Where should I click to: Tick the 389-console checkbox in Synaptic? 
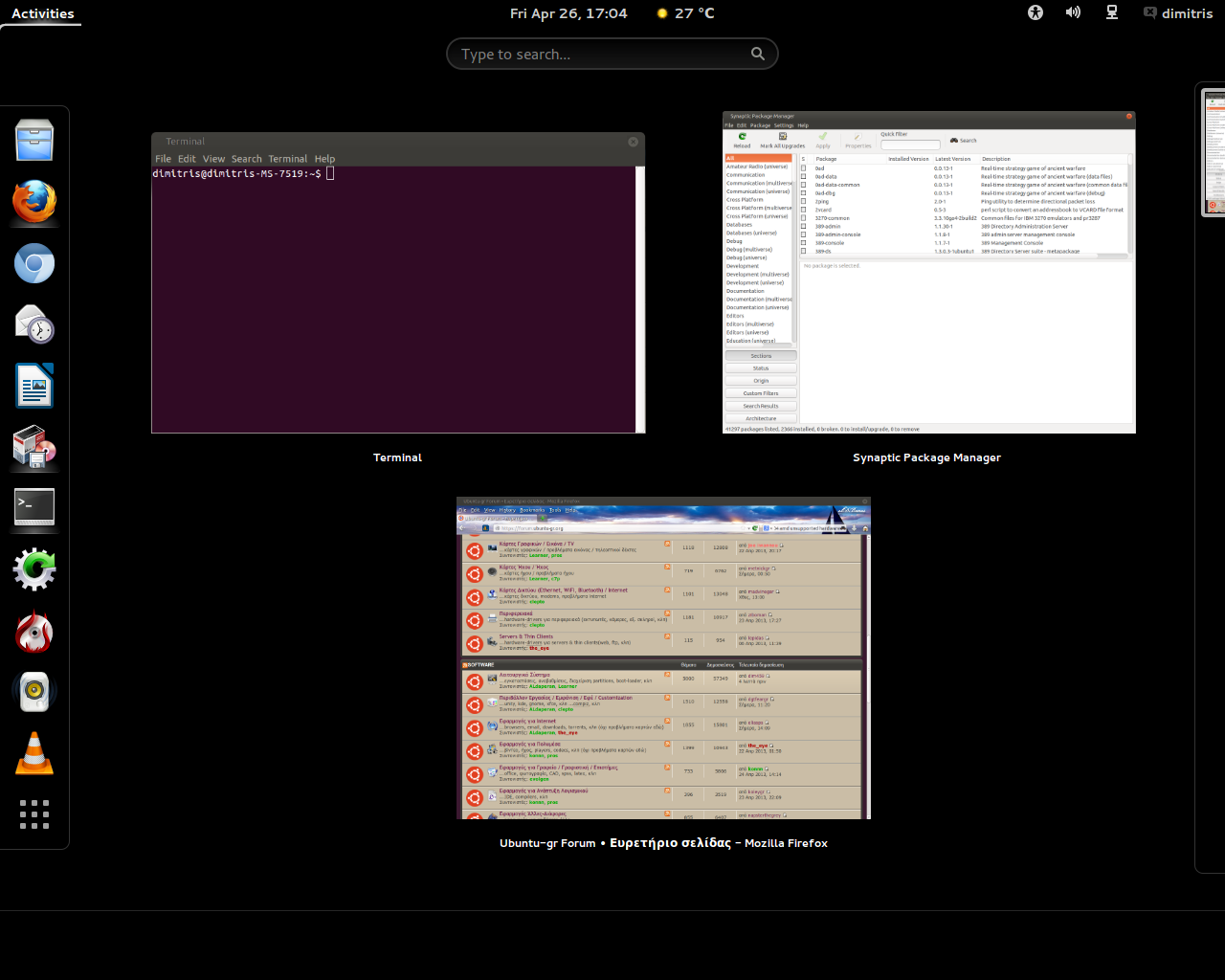coord(804,243)
